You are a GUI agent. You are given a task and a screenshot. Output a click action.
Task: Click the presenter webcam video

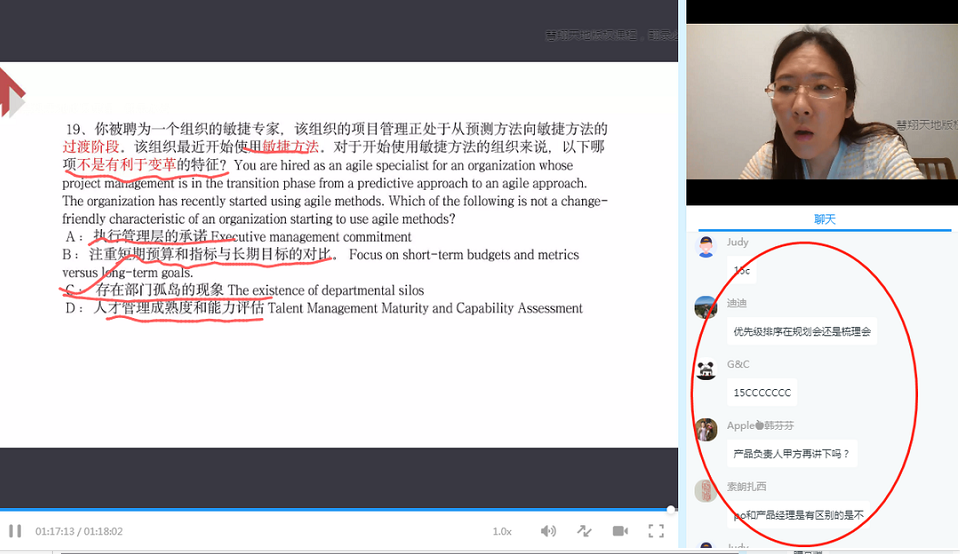[822, 100]
